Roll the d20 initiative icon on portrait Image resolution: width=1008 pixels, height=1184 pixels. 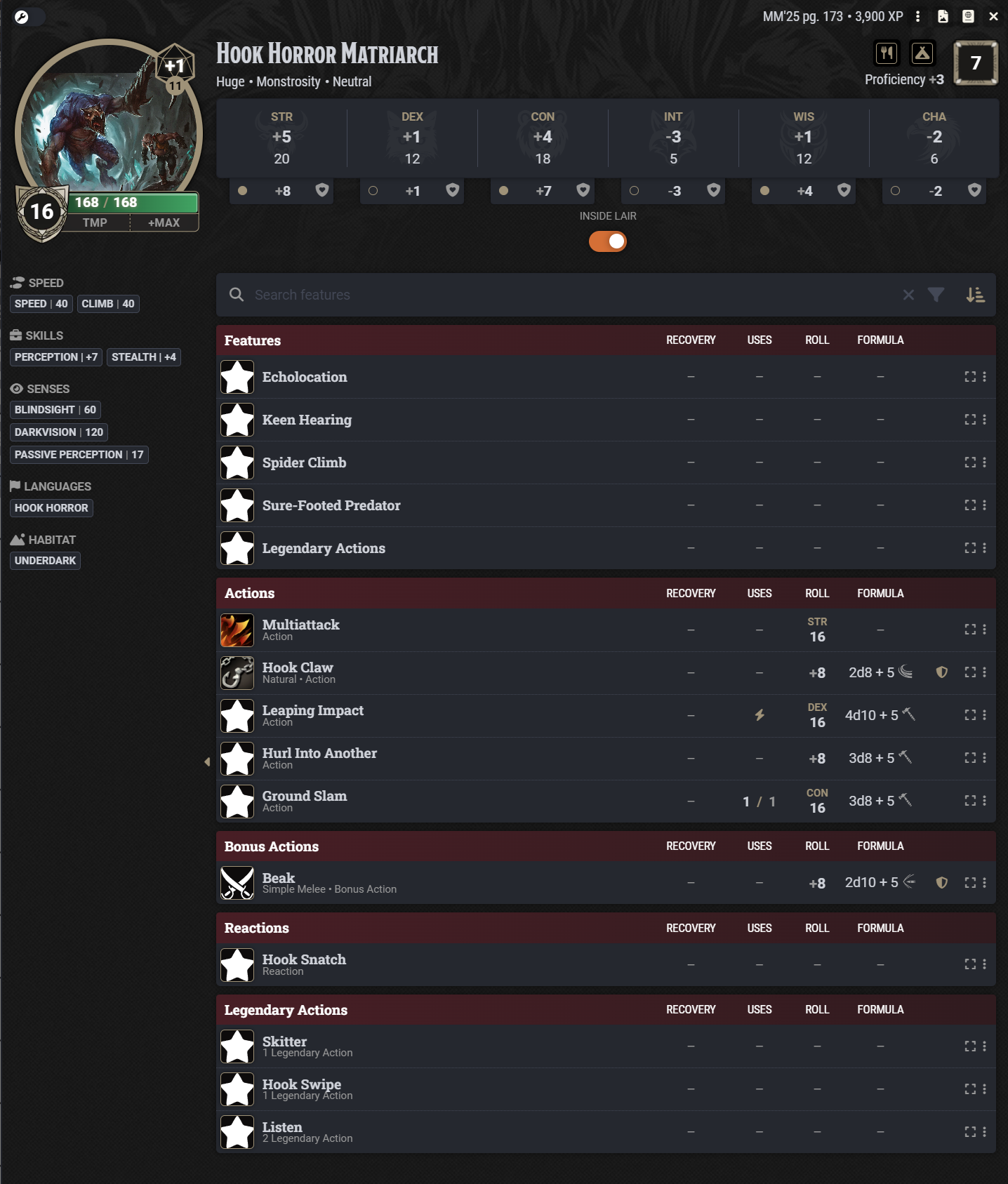coord(175,65)
